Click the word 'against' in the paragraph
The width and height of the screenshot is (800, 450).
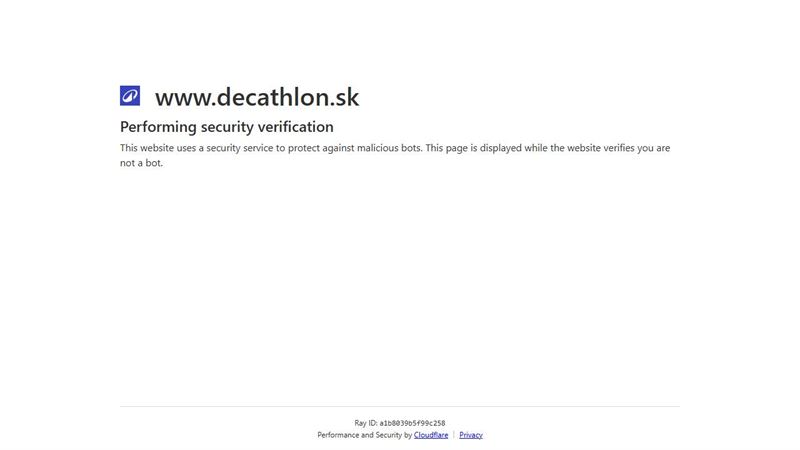[338, 148]
